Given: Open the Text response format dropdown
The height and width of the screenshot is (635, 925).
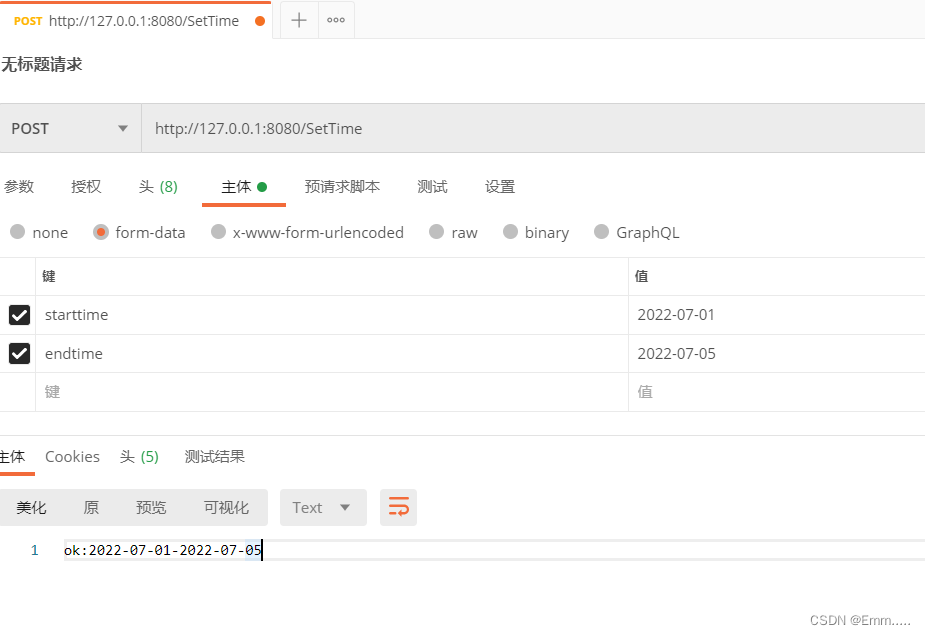Looking at the screenshot, I should click(x=322, y=507).
